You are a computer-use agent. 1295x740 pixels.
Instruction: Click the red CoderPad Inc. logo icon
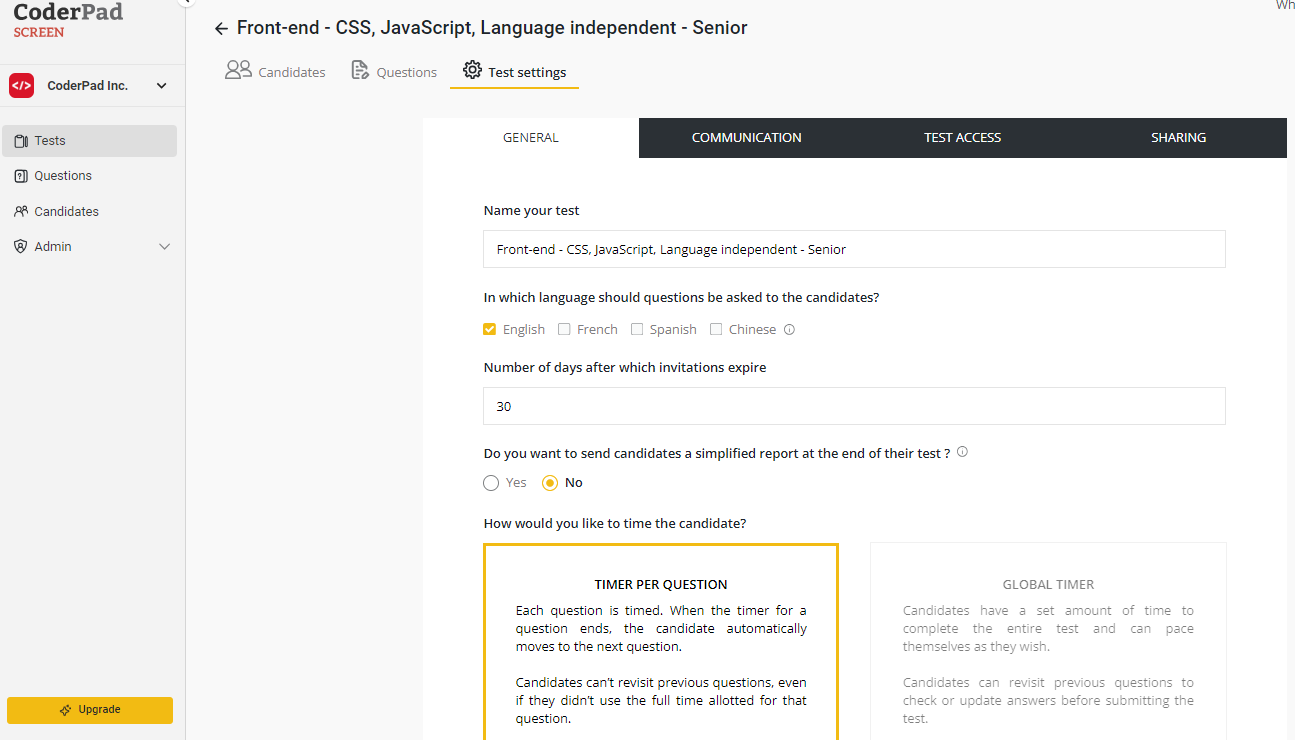(x=22, y=86)
